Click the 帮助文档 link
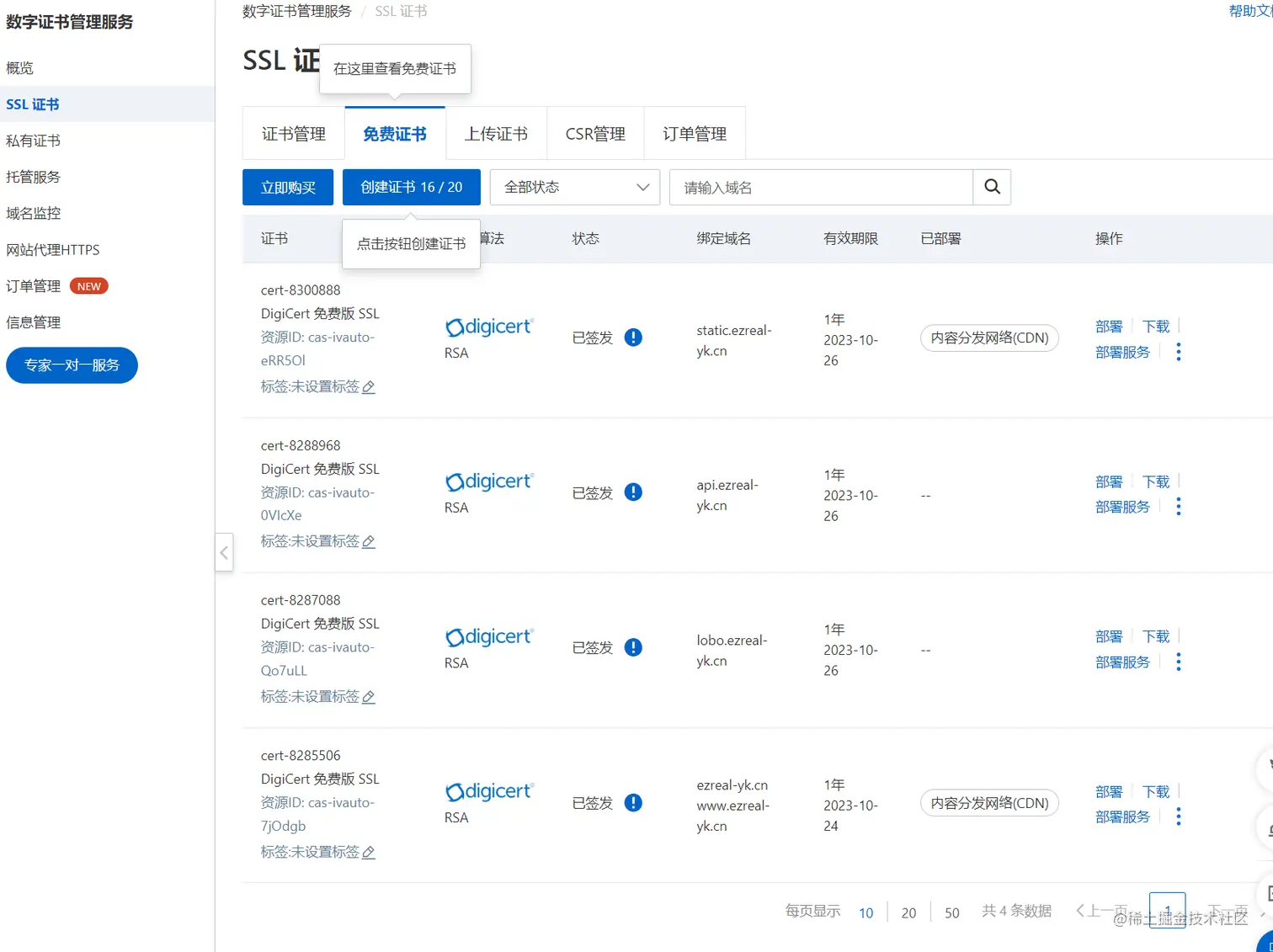 coord(1250,11)
